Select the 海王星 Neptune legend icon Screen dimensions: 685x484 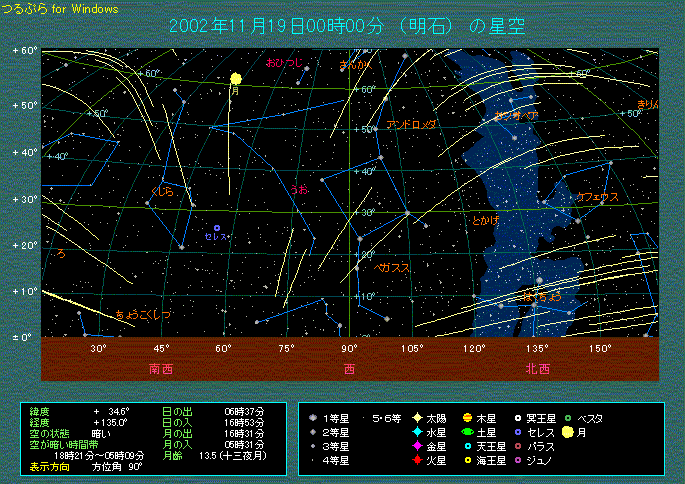467,461
